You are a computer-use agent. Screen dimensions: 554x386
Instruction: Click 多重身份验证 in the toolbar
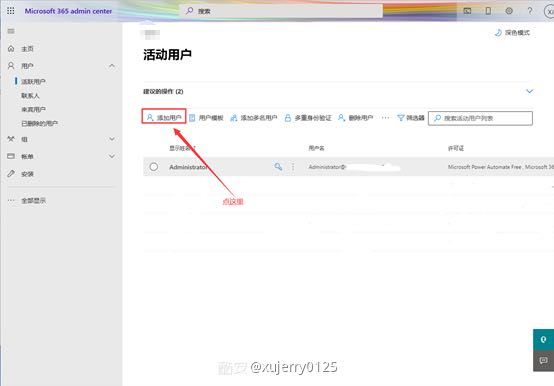pos(308,118)
